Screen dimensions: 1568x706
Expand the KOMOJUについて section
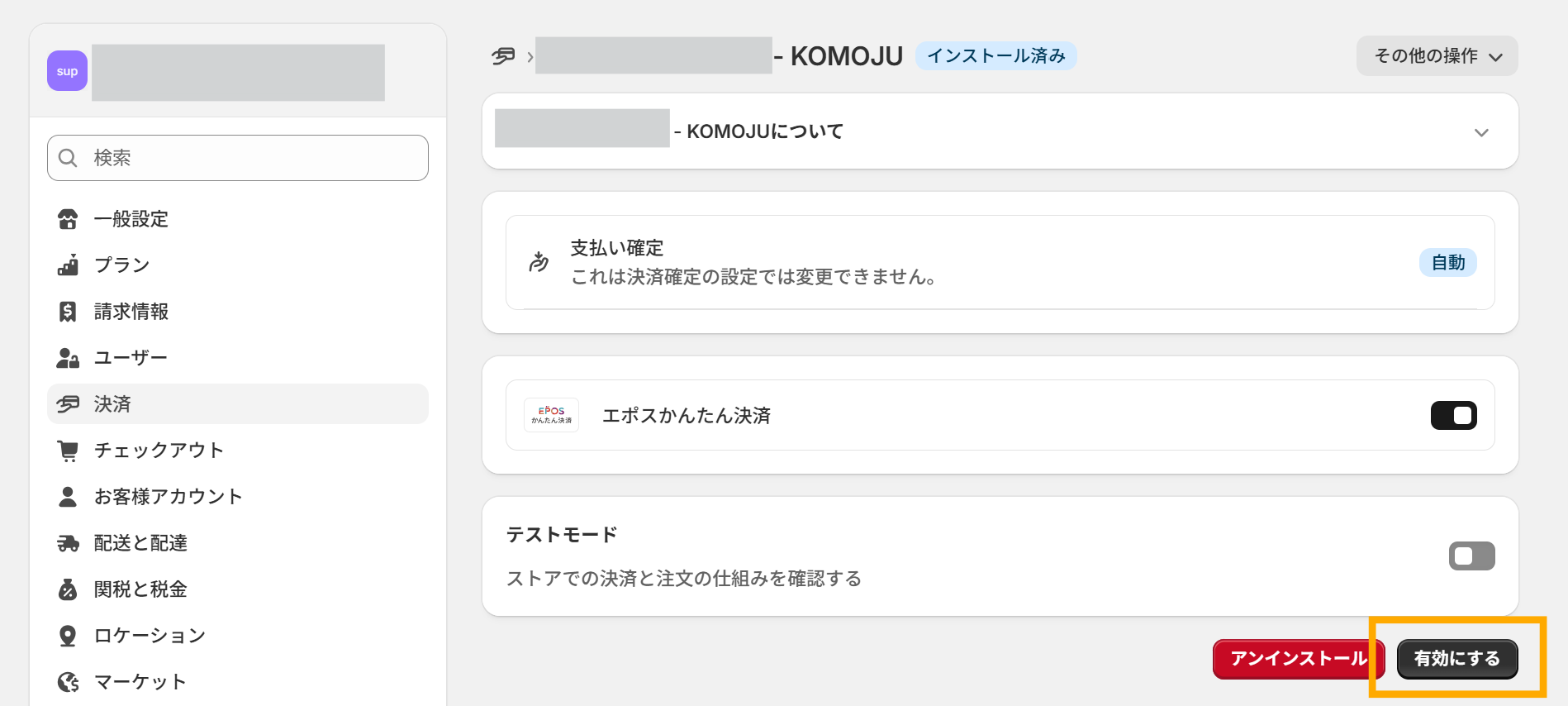pos(1480,131)
